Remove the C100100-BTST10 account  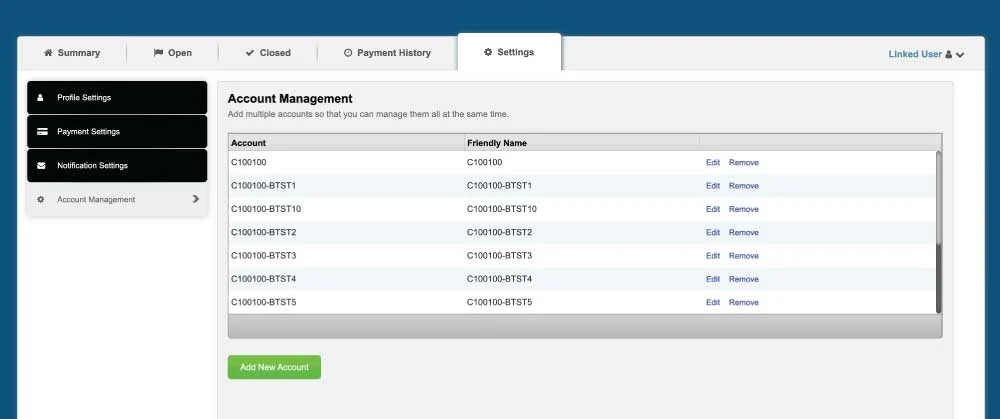point(744,209)
